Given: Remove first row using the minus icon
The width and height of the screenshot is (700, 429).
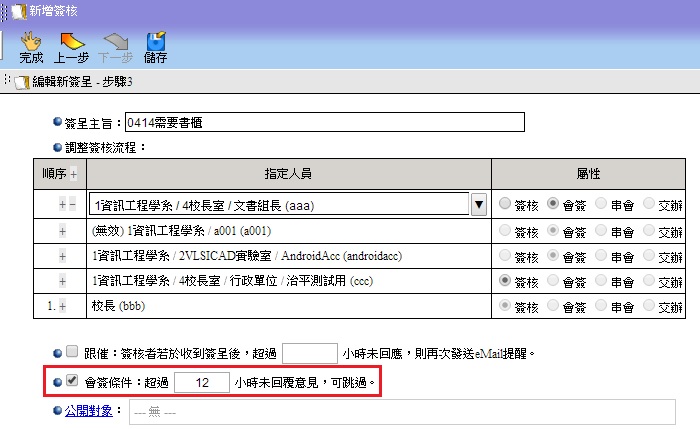Looking at the screenshot, I should click(x=72, y=204).
